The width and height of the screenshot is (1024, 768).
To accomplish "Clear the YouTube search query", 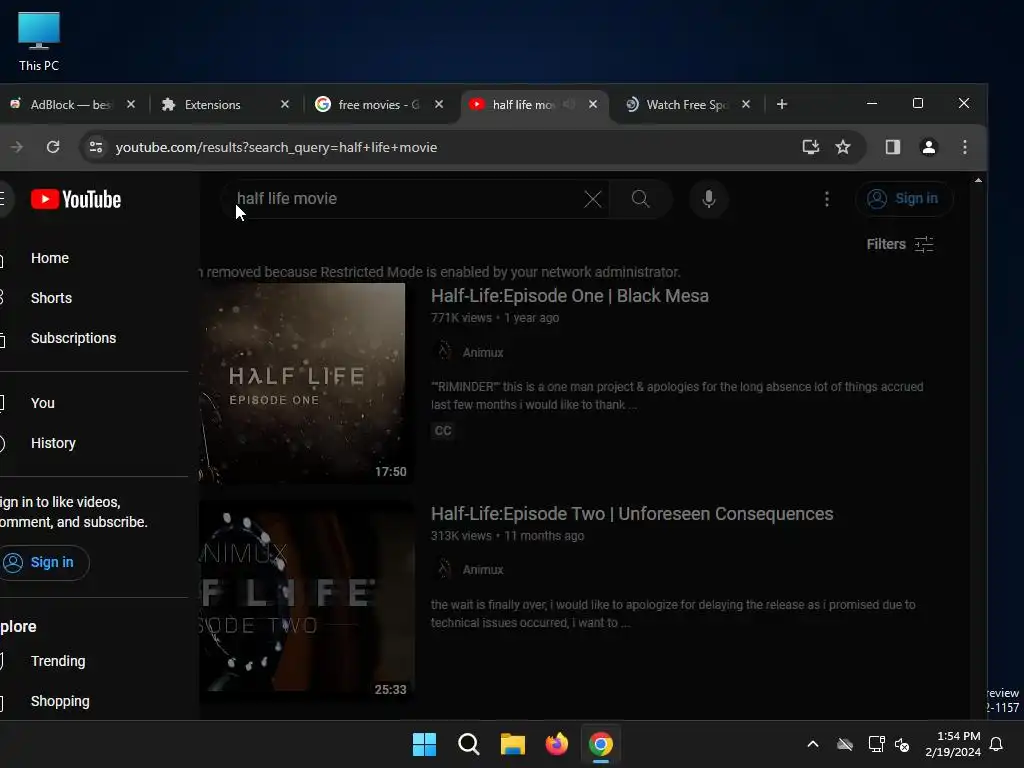I will [x=592, y=199].
